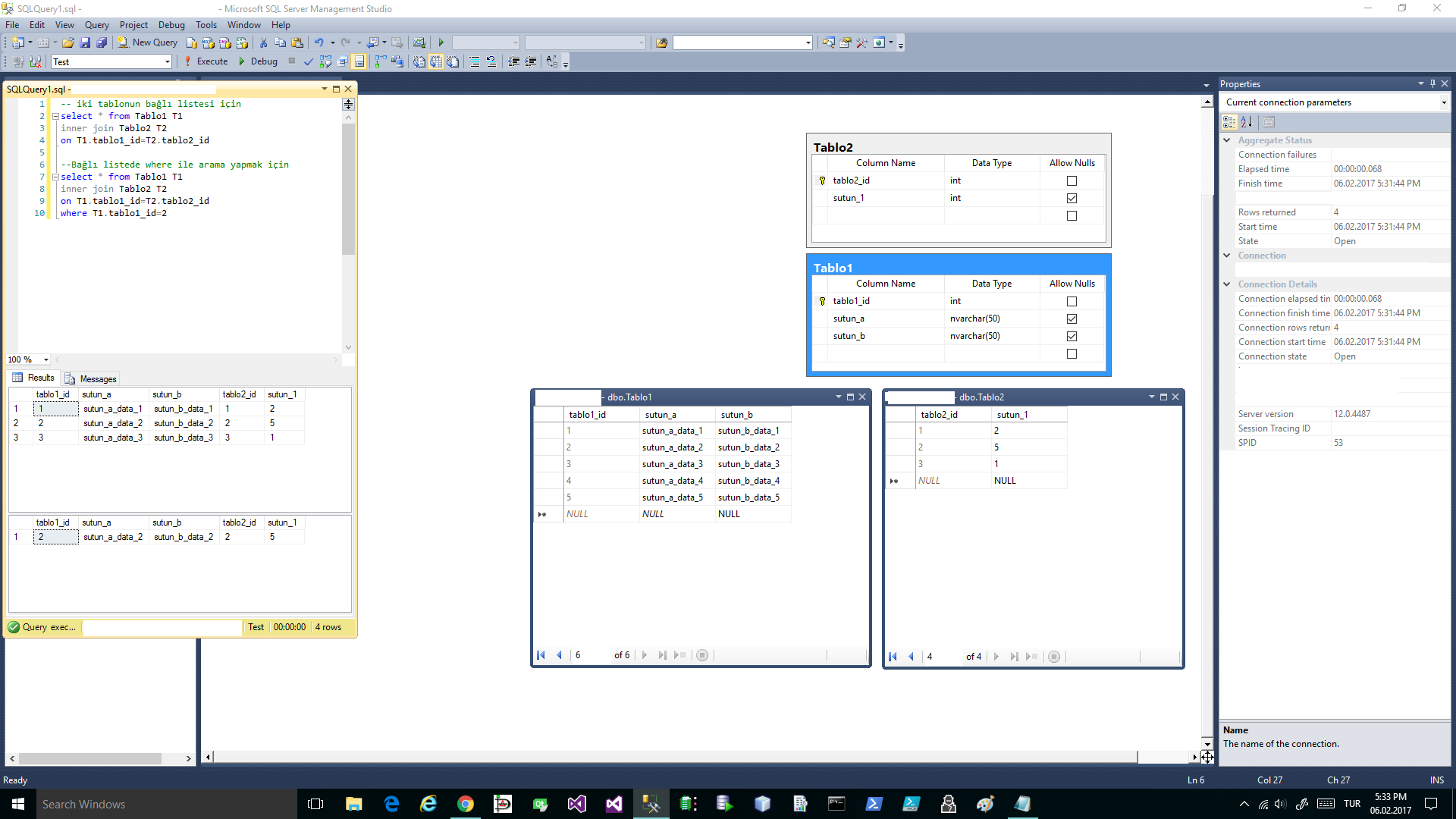The image size is (1456, 819).
Task: Open the Query menu
Action: 96,25
